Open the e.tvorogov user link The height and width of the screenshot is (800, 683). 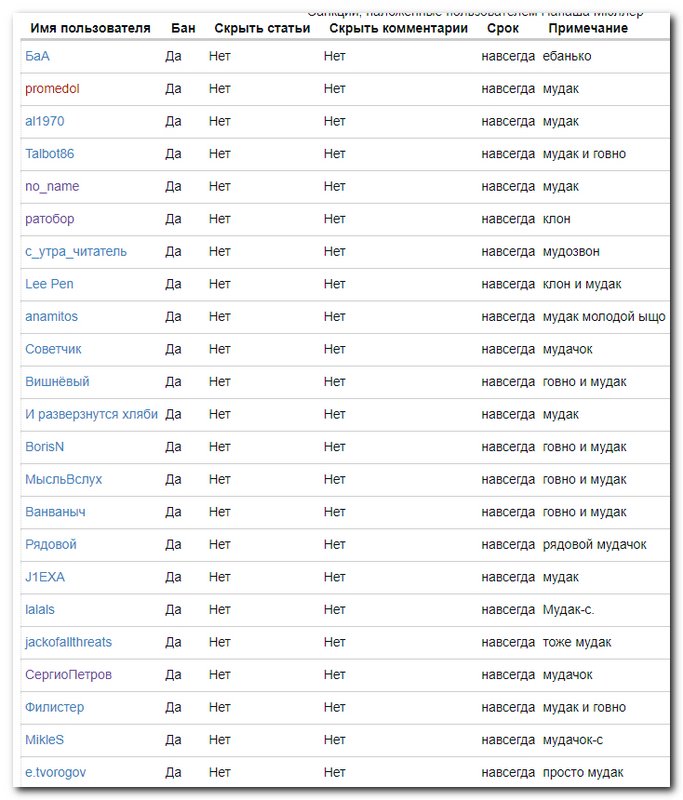(x=56, y=772)
